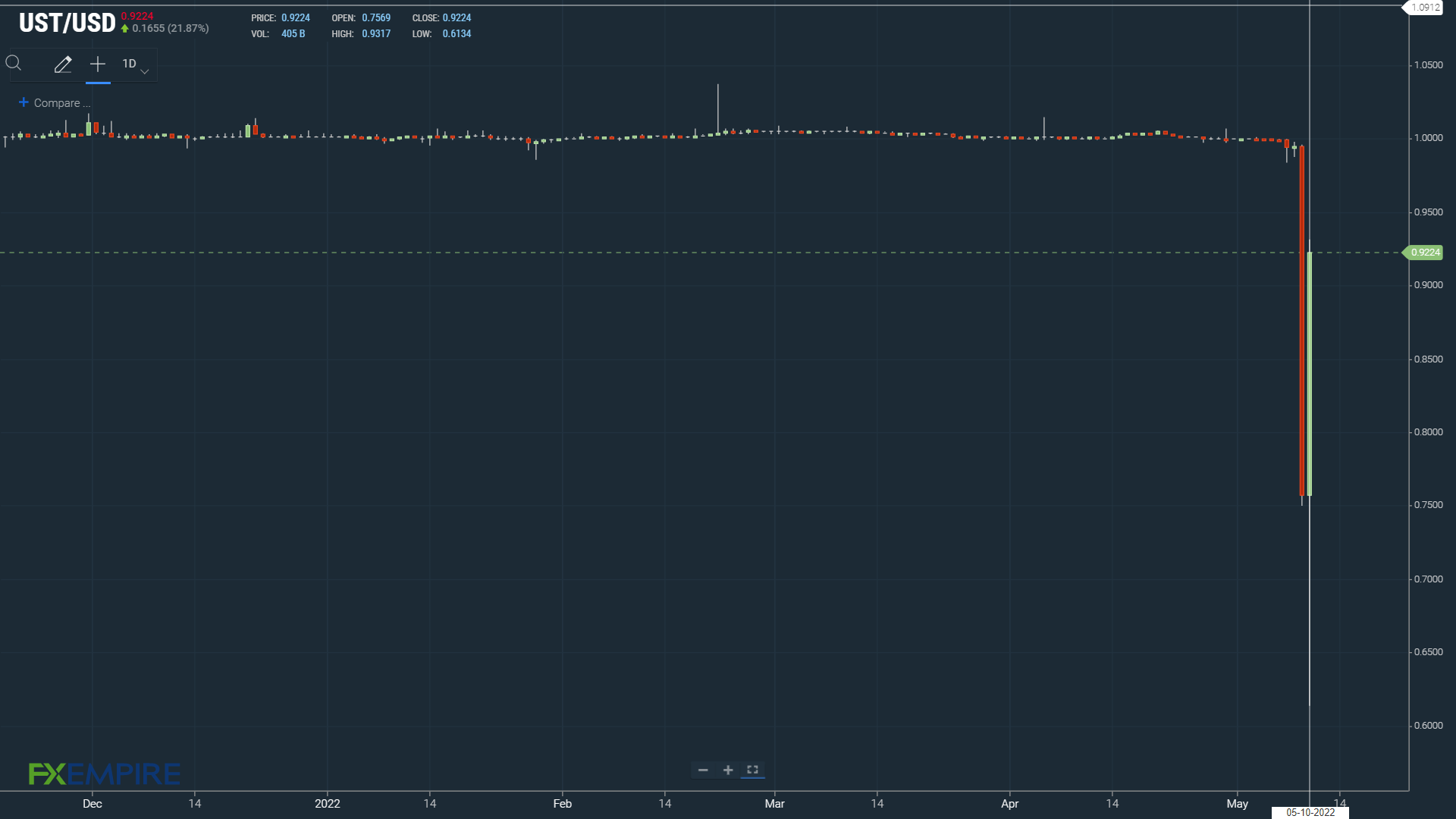1456x819 pixels.
Task: Open the 1D timeframe dropdown
Action: 135,64
